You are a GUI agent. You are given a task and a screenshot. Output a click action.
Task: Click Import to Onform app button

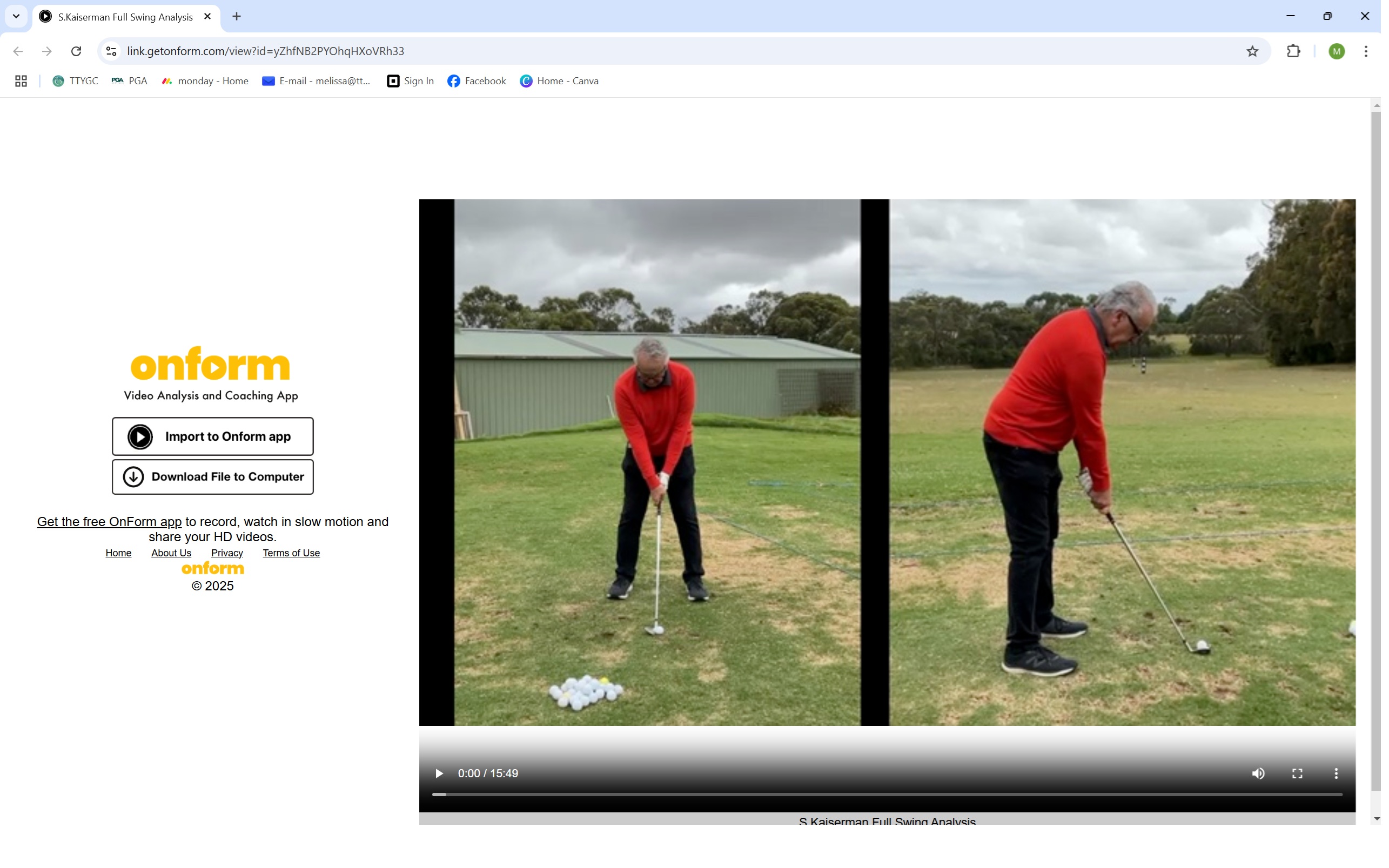click(212, 436)
